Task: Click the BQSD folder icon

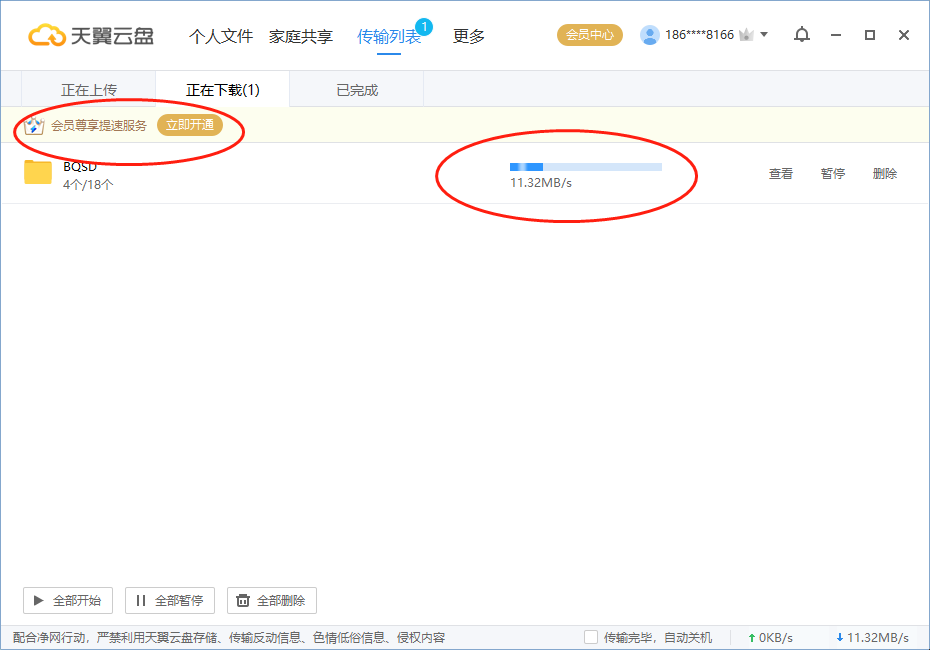Action: pos(38,173)
